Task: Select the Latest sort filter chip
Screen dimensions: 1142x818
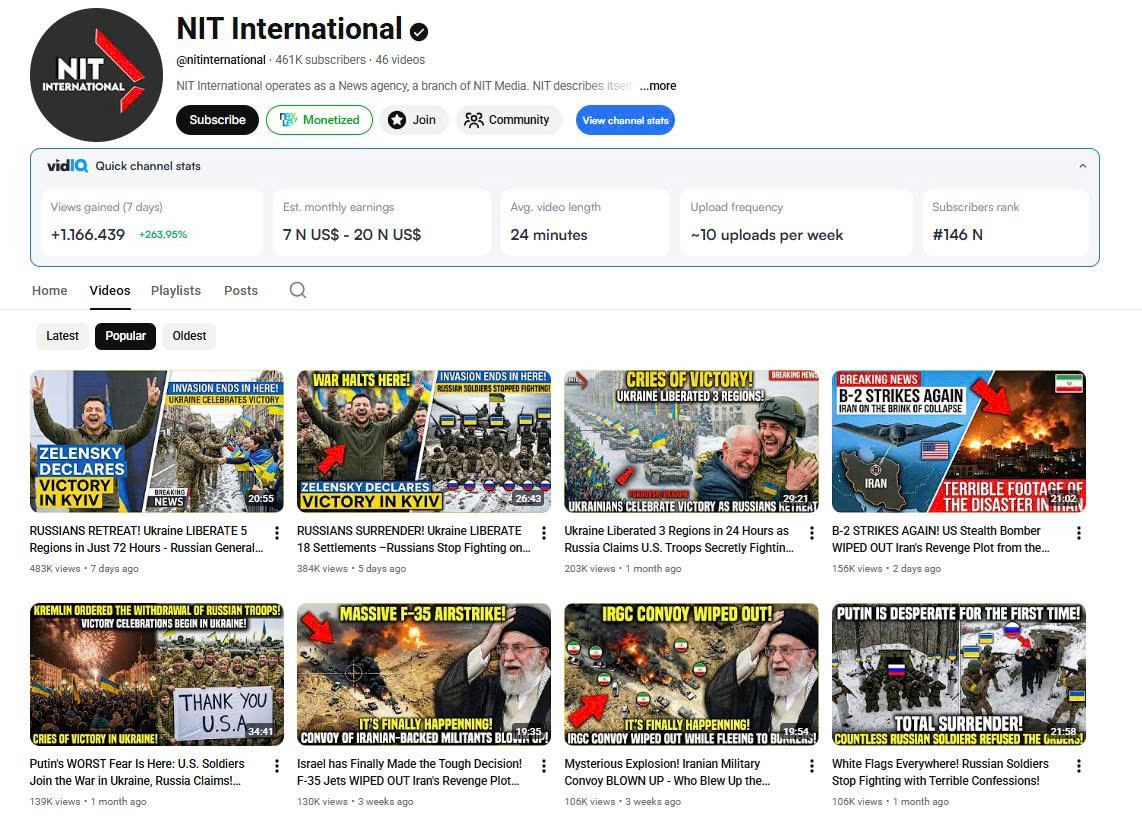Action: coord(62,336)
